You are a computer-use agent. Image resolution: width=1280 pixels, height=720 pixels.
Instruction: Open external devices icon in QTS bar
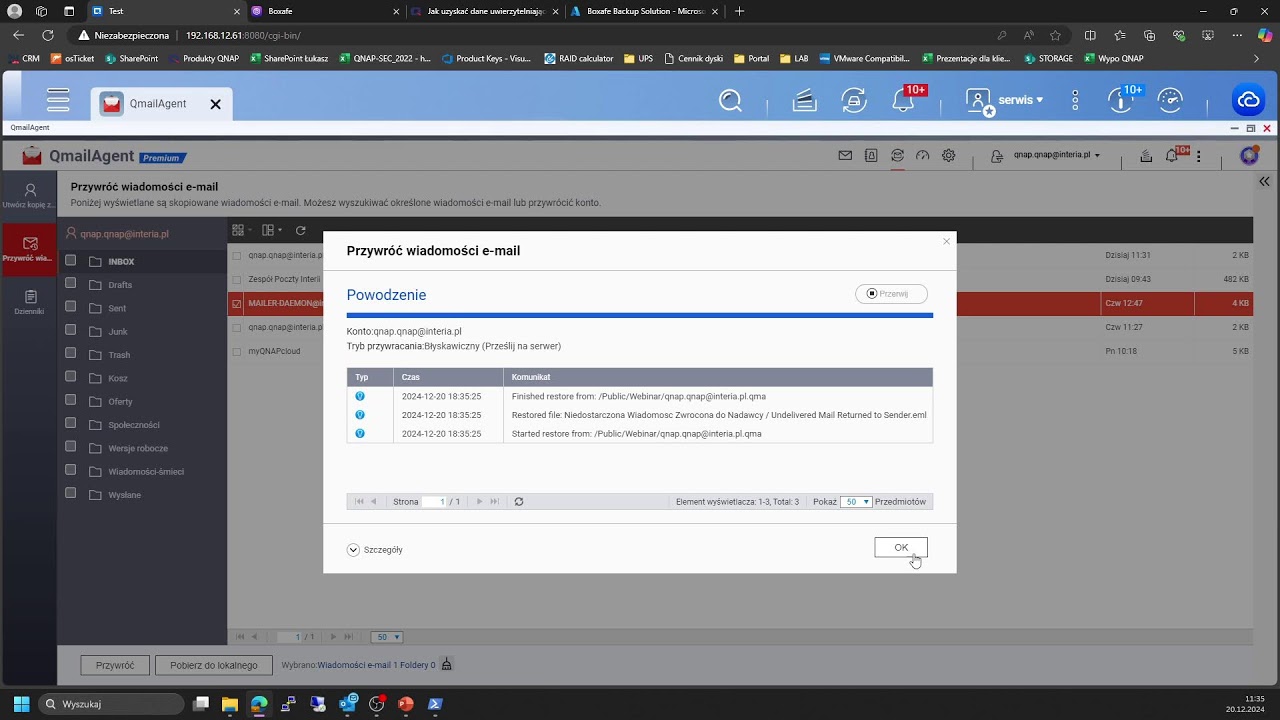(x=853, y=100)
